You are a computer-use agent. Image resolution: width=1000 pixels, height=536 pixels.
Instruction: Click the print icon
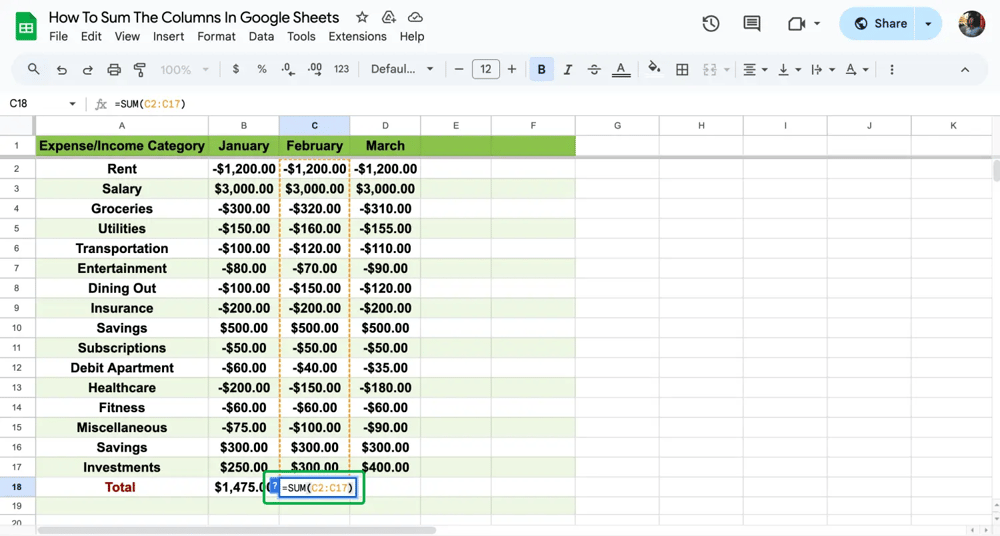[114, 70]
